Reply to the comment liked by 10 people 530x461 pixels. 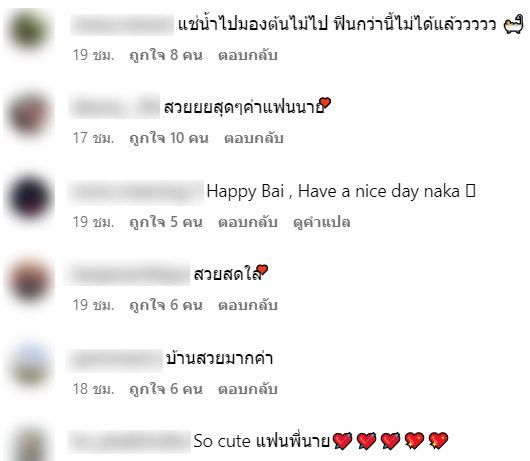click(254, 138)
